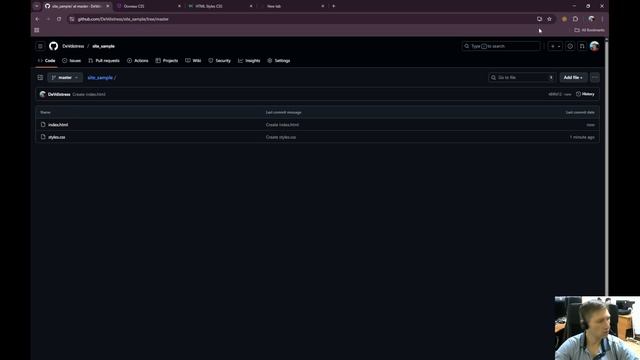Open the repository Wiki tab
Viewport: 640px width, 360px height.
(x=193, y=60)
